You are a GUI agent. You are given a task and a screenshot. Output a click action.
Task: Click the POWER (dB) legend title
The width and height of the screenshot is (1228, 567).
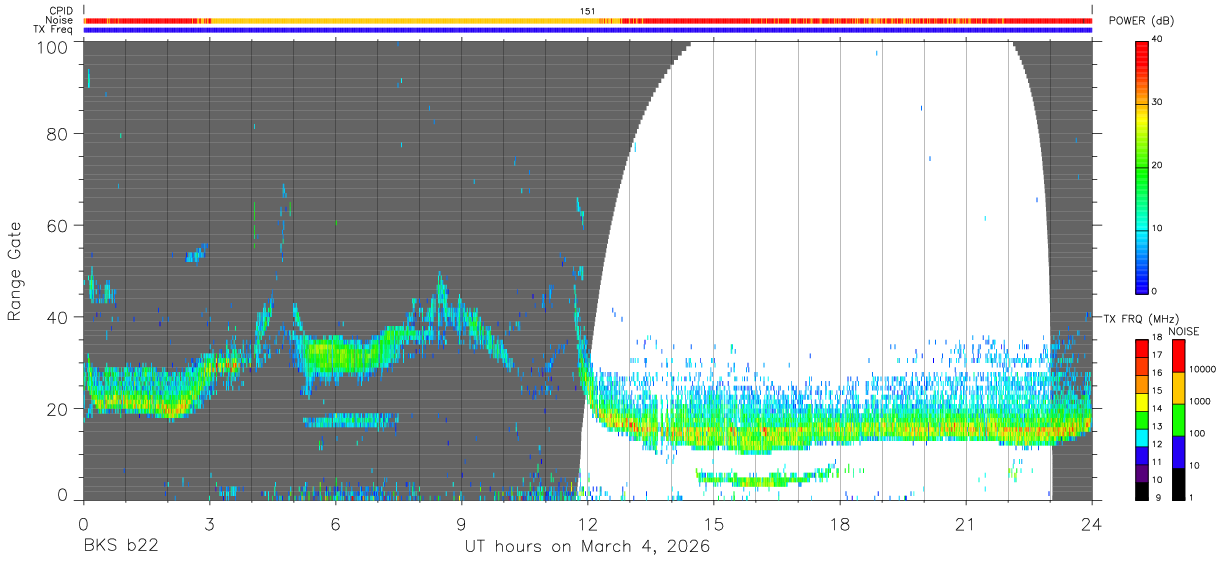click(1142, 21)
